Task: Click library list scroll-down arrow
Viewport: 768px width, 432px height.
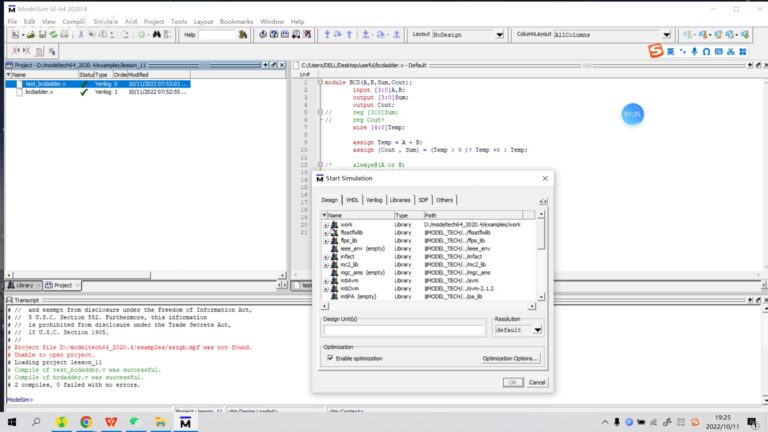Action: (541, 297)
